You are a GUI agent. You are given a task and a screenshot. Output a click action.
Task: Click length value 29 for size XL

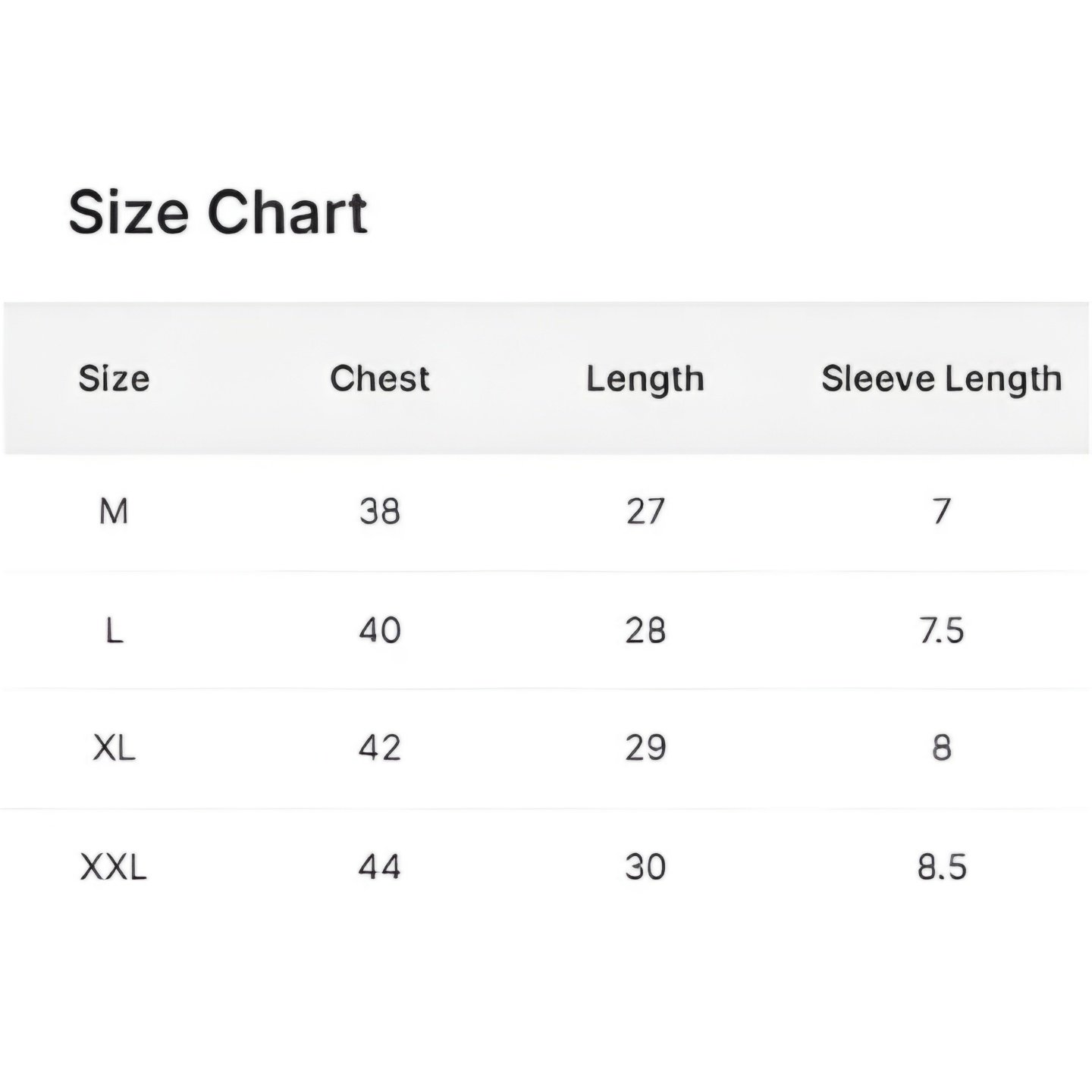pyautogui.click(x=645, y=748)
